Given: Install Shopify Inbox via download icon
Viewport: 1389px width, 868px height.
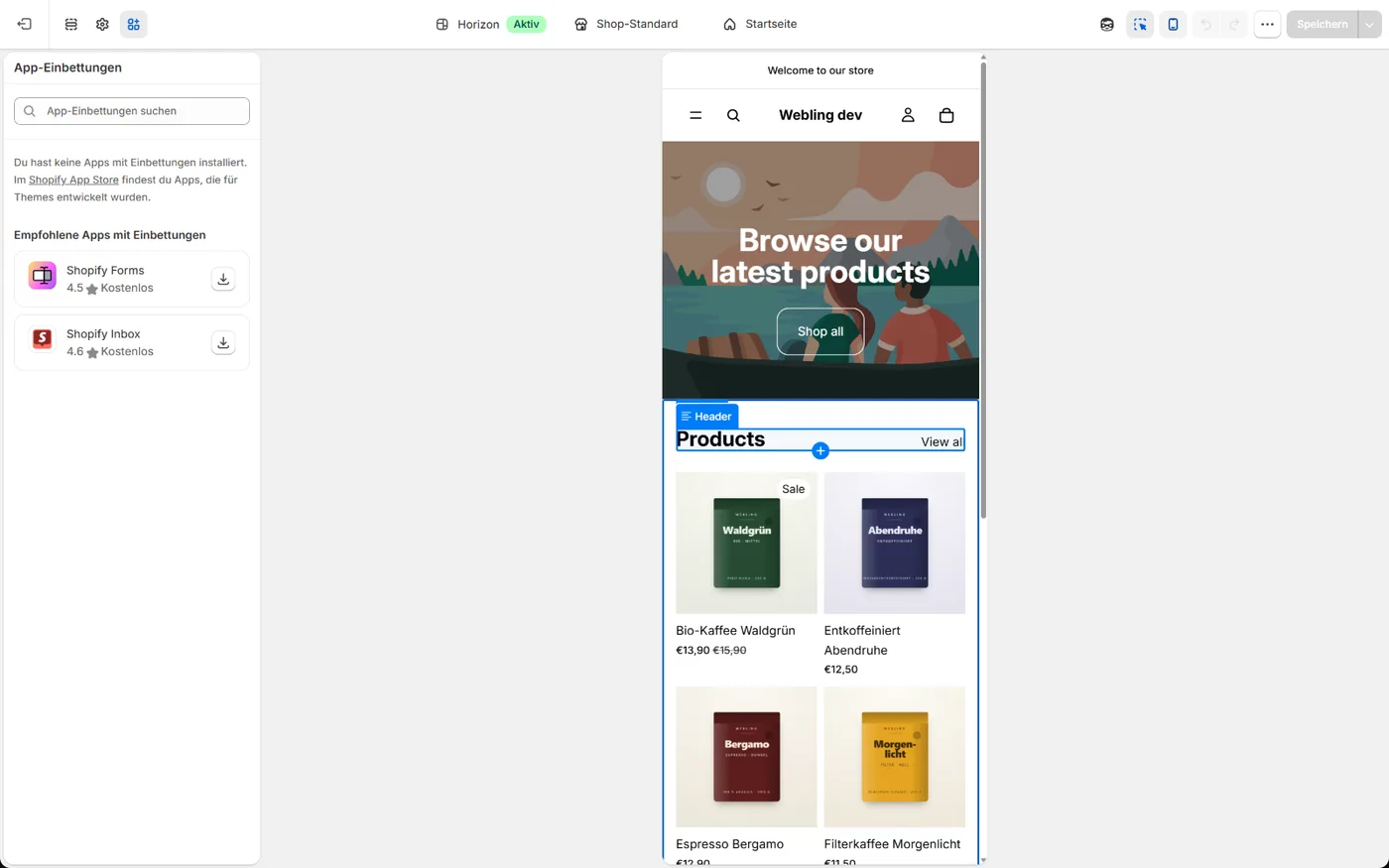Looking at the screenshot, I should [223, 342].
